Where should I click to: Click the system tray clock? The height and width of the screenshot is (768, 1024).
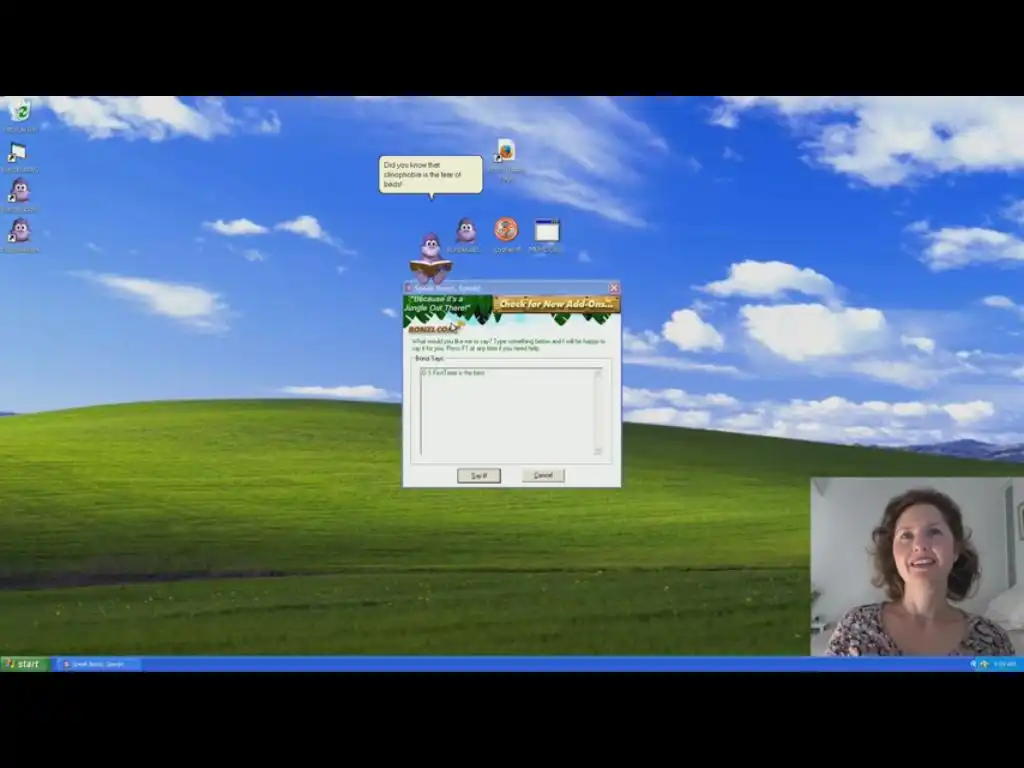click(x=1004, y=664)
